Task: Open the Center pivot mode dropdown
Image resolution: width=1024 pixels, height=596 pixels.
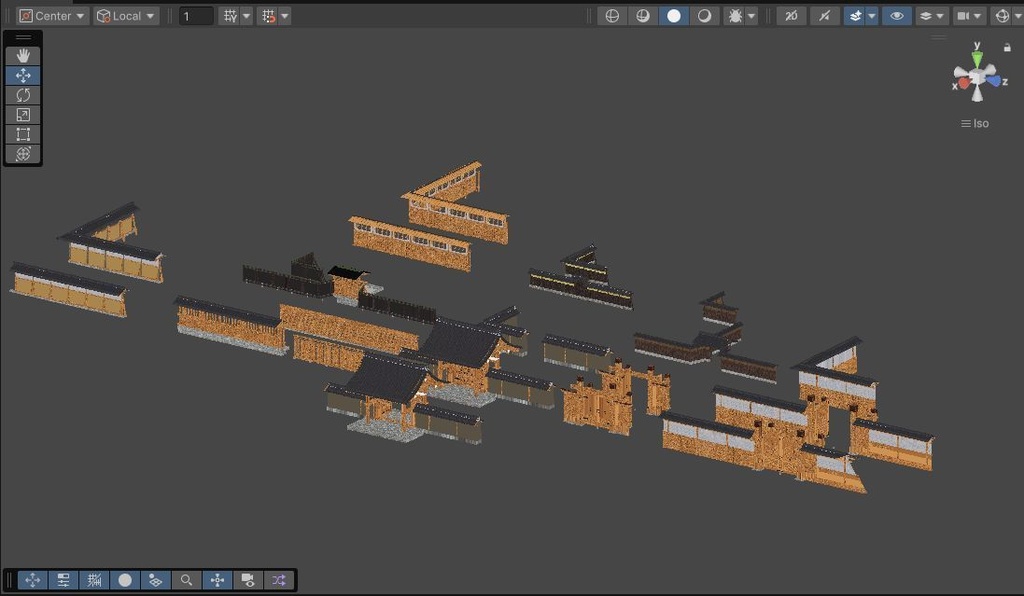Action: click(52, 16)
